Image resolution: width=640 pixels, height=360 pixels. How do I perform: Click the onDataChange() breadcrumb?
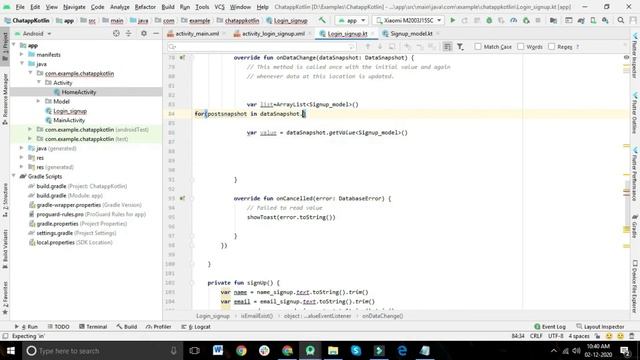pos(382,316)
